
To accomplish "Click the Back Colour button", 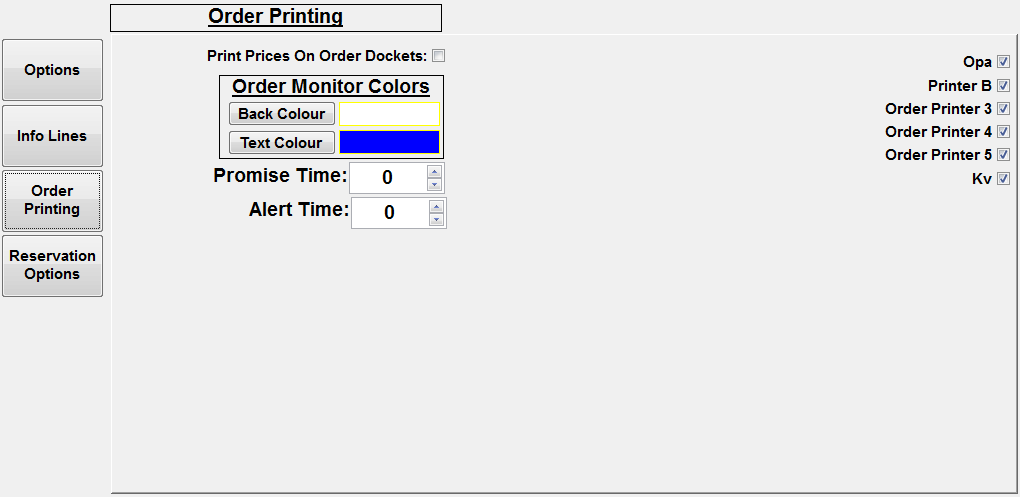I will tap(282, 114).
